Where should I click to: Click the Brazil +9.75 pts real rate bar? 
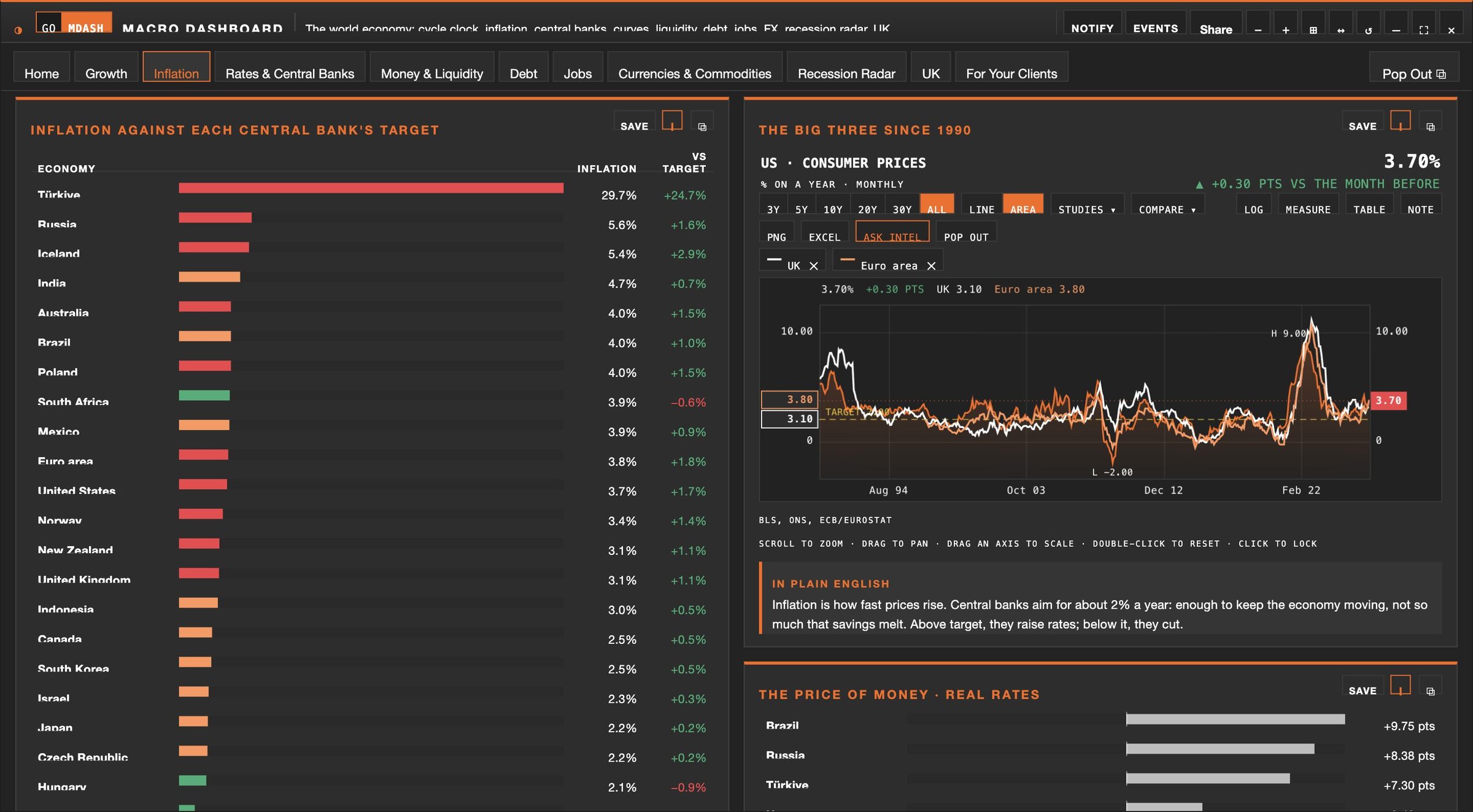click(x=1235, y=719)
